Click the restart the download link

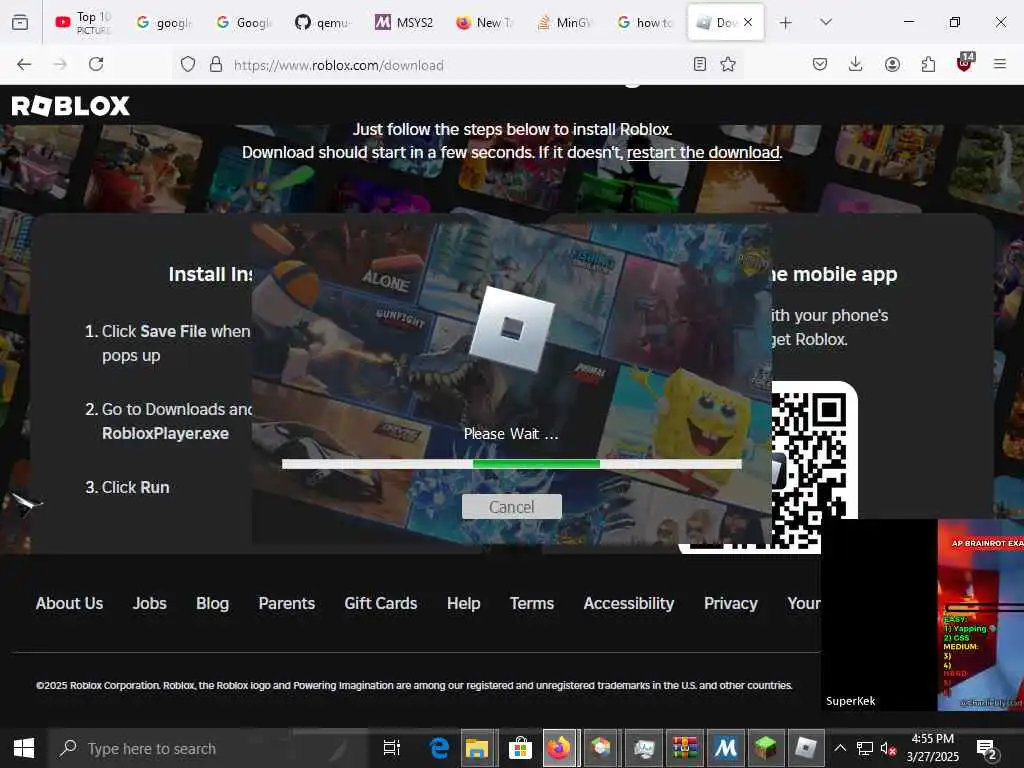(703, 152)
